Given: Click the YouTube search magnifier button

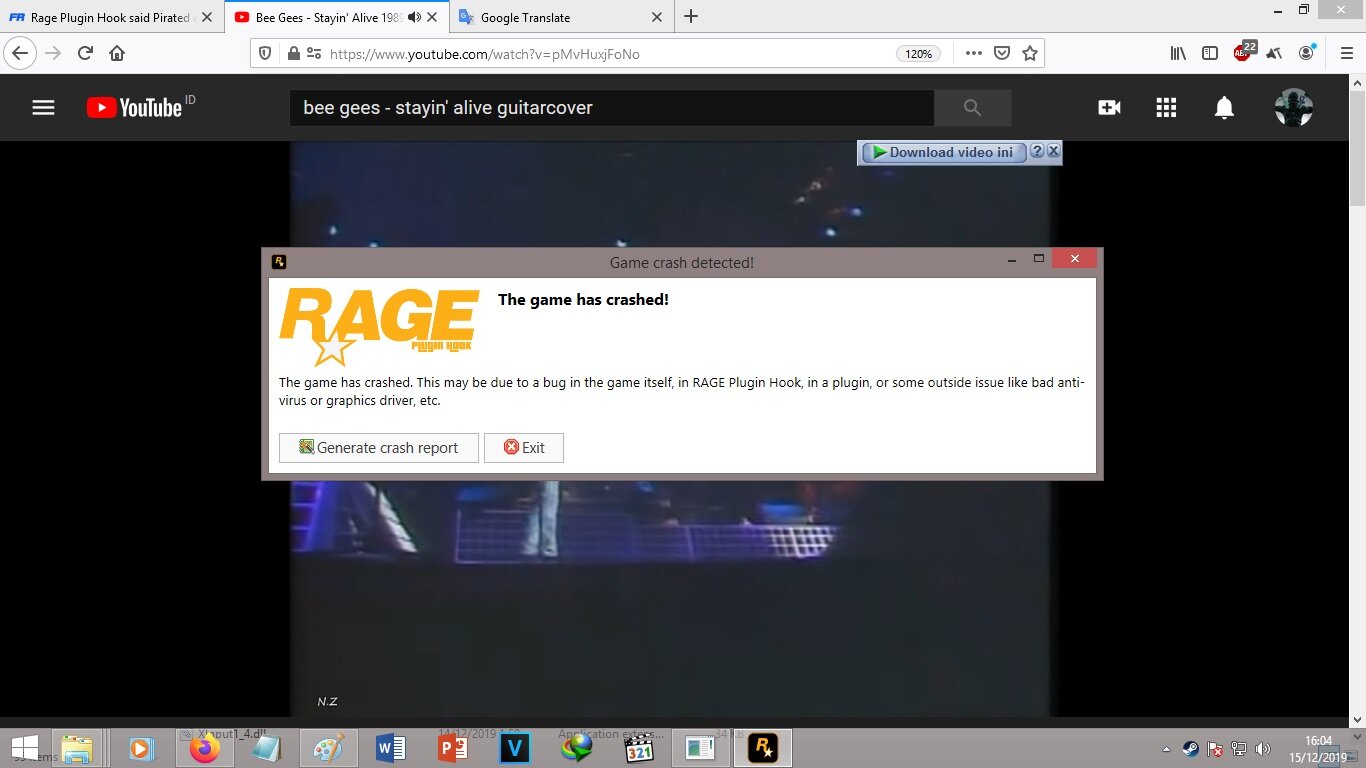Looking at the screenshot, I should tap(972, 107).
